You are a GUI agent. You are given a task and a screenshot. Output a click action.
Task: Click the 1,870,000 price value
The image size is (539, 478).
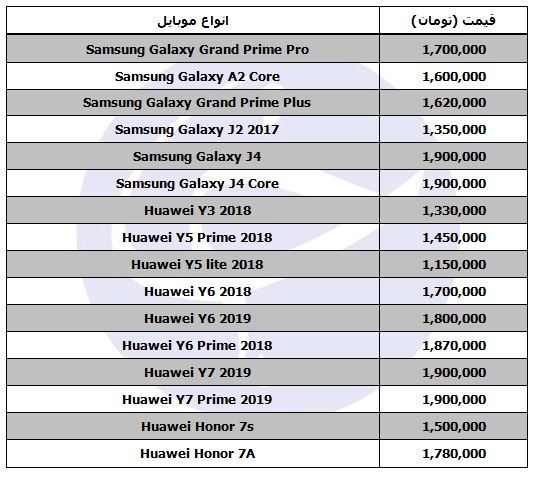454,345
